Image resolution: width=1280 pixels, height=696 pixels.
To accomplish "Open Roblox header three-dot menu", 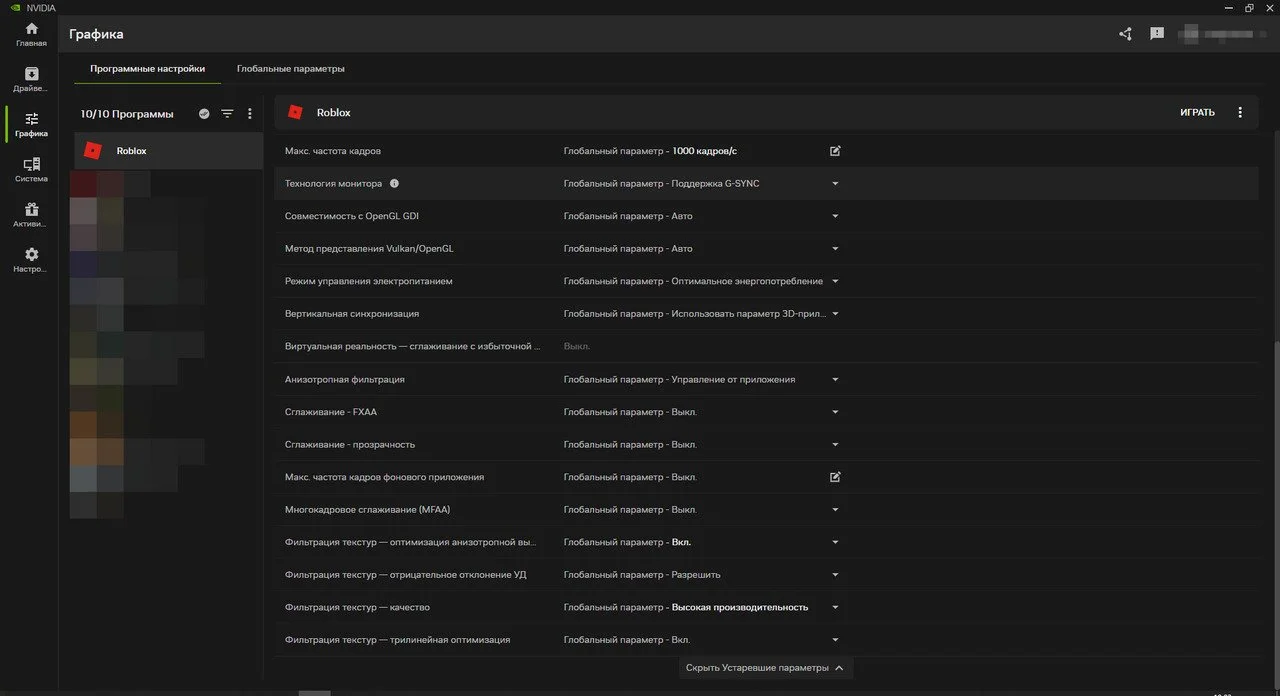I will pos(1240,112).
